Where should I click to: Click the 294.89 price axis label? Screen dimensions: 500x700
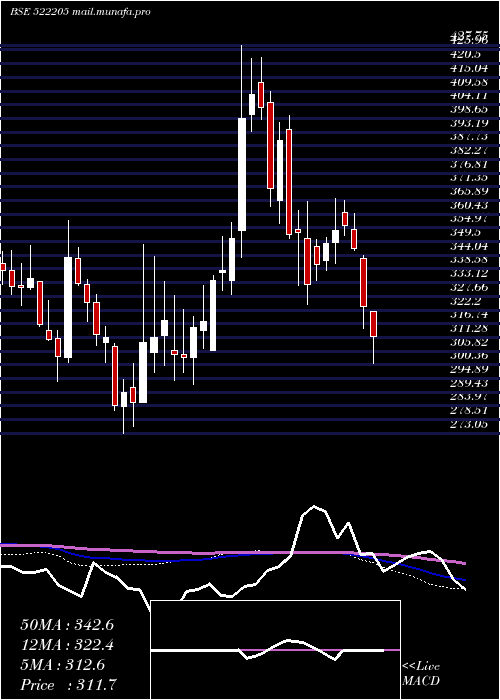pos(469,370)
